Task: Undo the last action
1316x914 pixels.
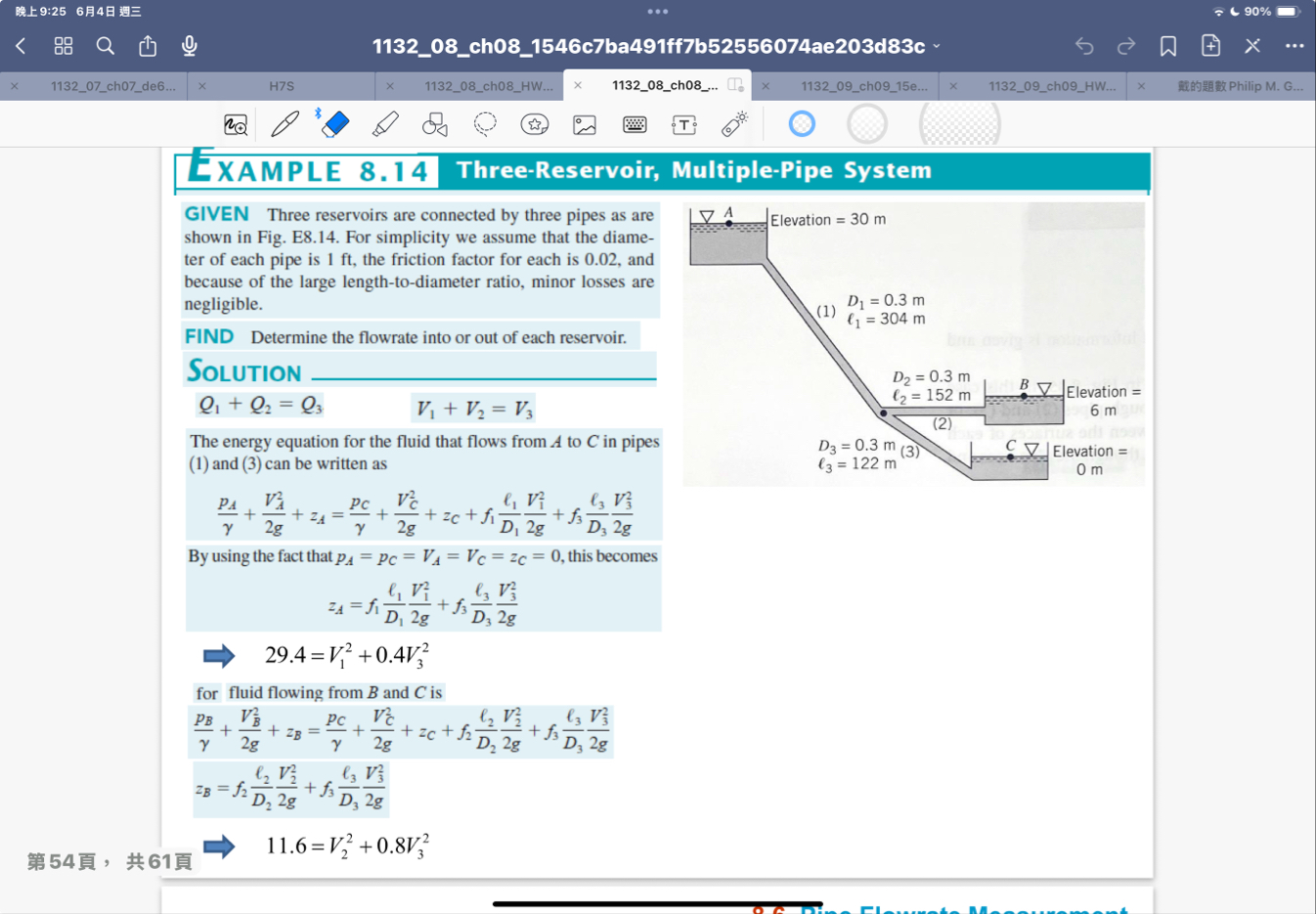Action: click(1084, 46)
